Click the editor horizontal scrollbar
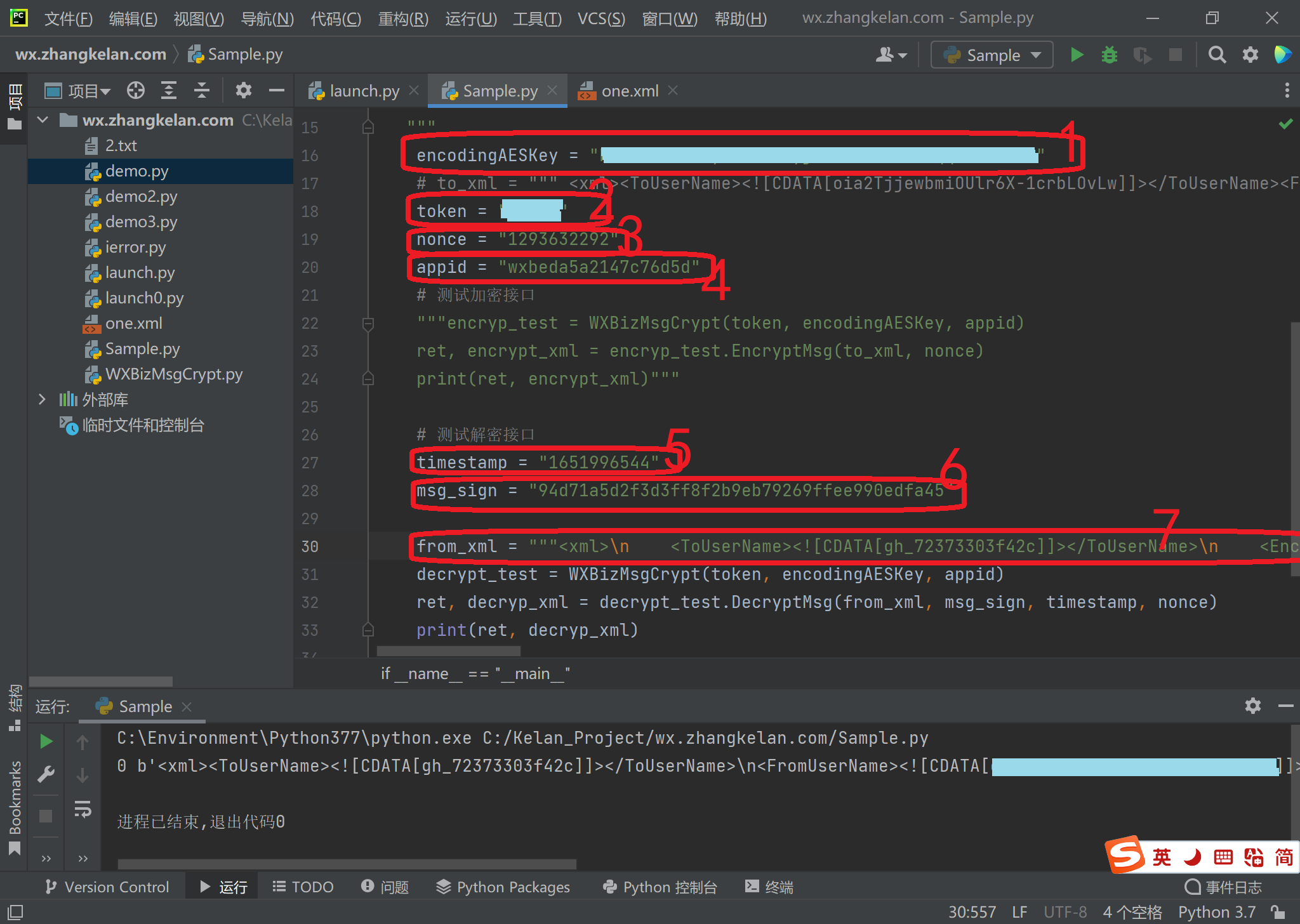The image size is (1300, 924). pos(449,651)
